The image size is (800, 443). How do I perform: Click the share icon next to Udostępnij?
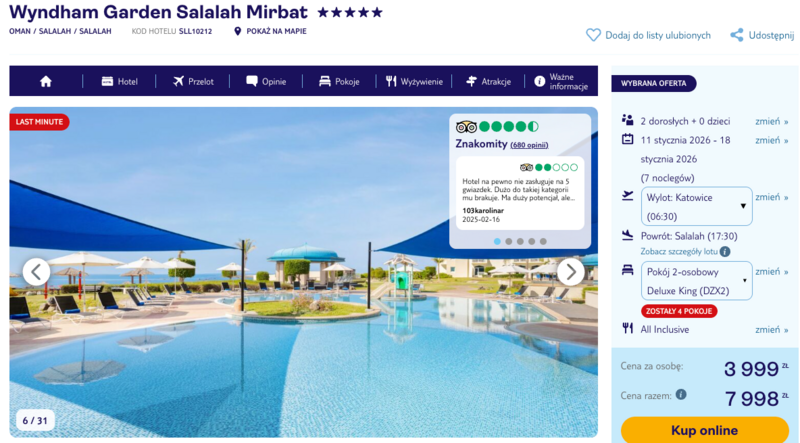pos(737,35)
